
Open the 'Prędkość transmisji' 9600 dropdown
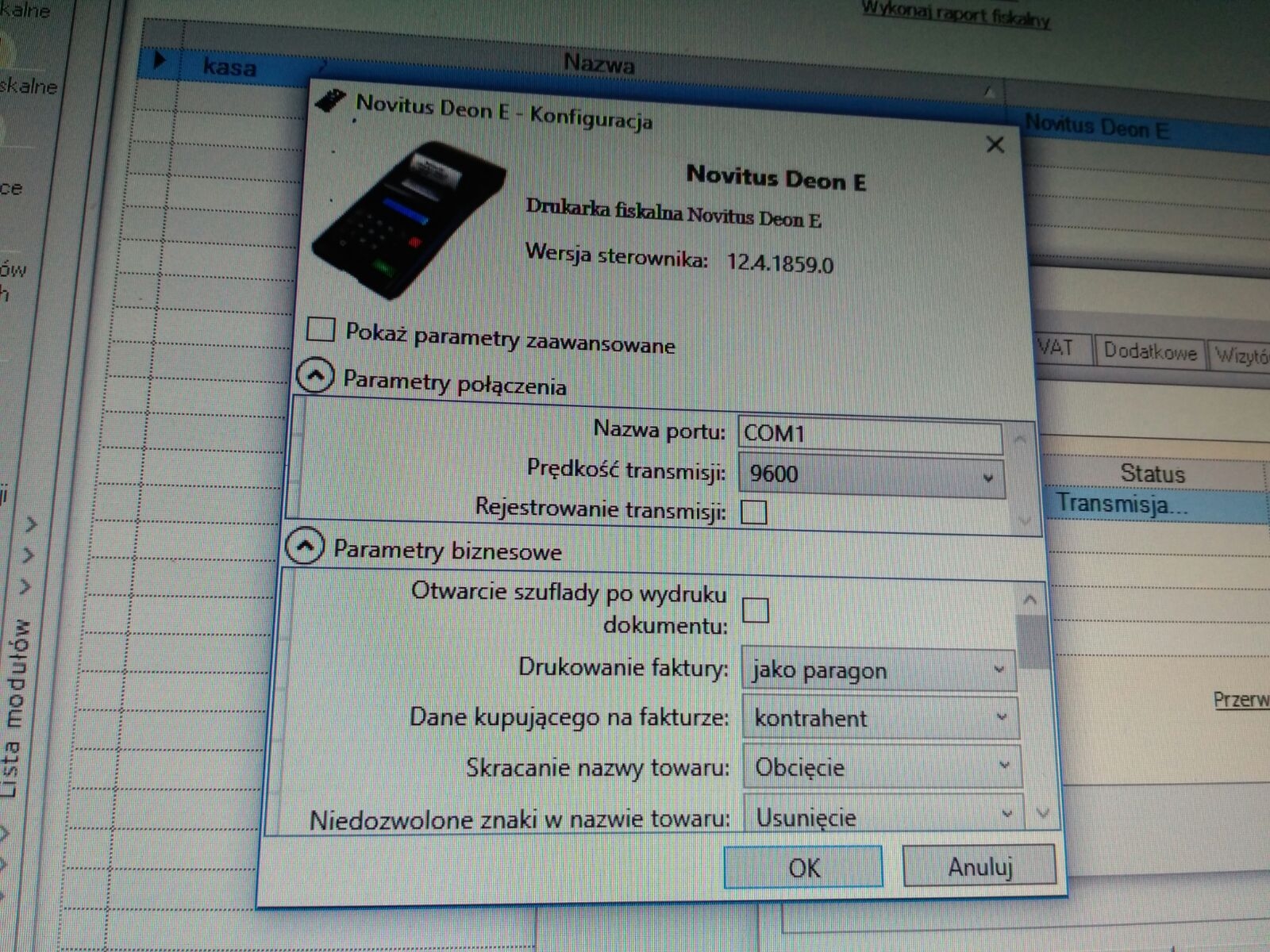pos(872,476)
